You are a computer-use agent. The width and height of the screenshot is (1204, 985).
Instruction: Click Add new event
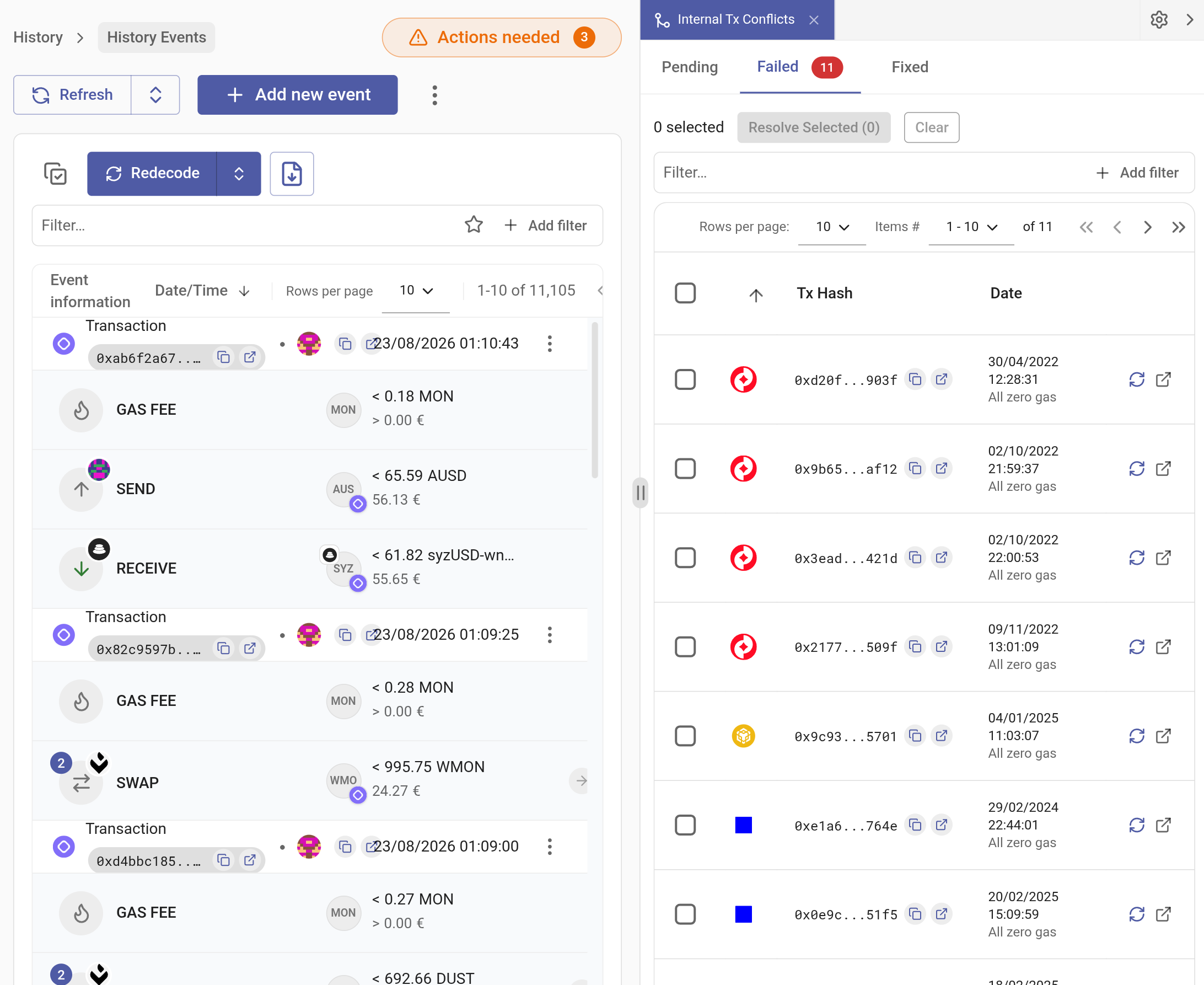(x=297, y=95)
